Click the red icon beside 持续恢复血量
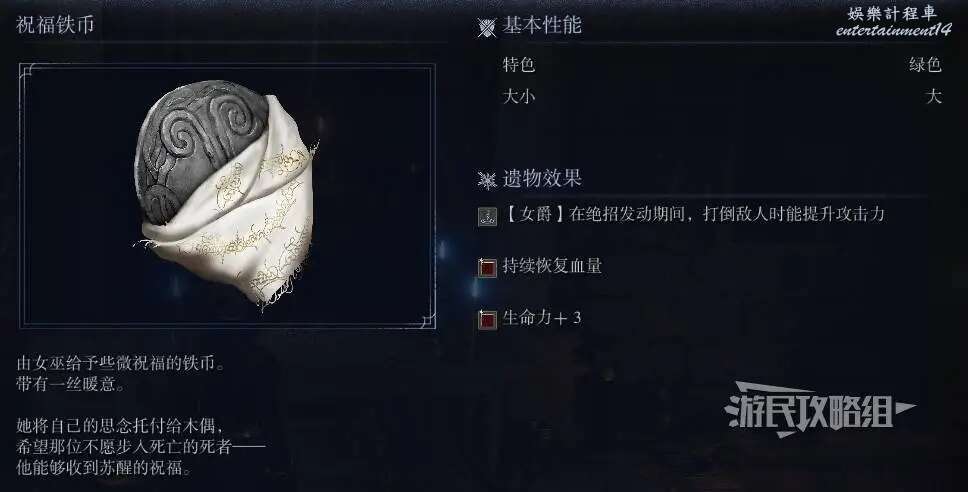The height and width of the screenshot is (492, 968). pyautogui.click(x=487, y=268)
